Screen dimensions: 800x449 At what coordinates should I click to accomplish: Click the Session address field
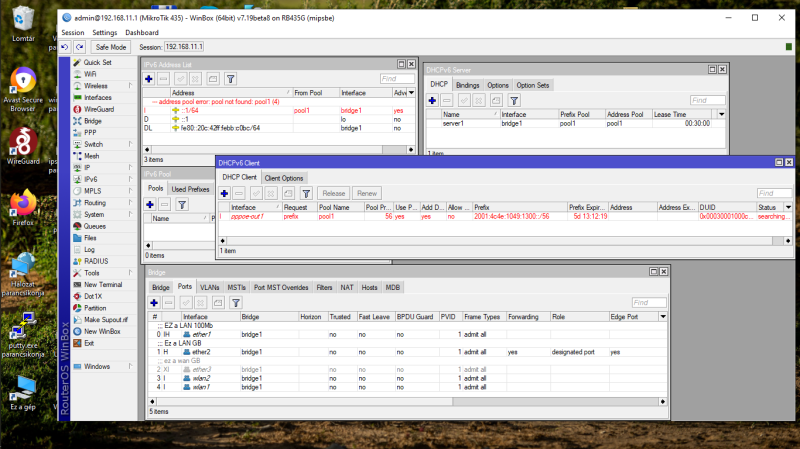coord(184,47)
